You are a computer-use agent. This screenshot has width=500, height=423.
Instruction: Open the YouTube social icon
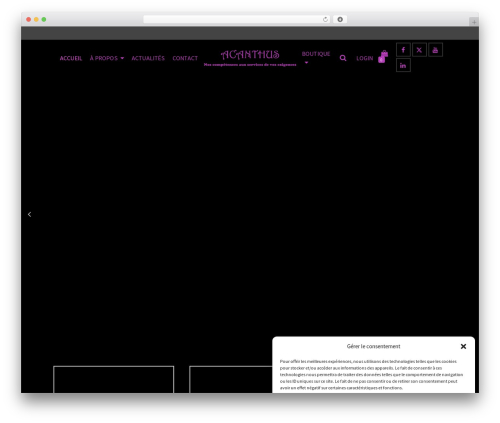pos(435,50)
